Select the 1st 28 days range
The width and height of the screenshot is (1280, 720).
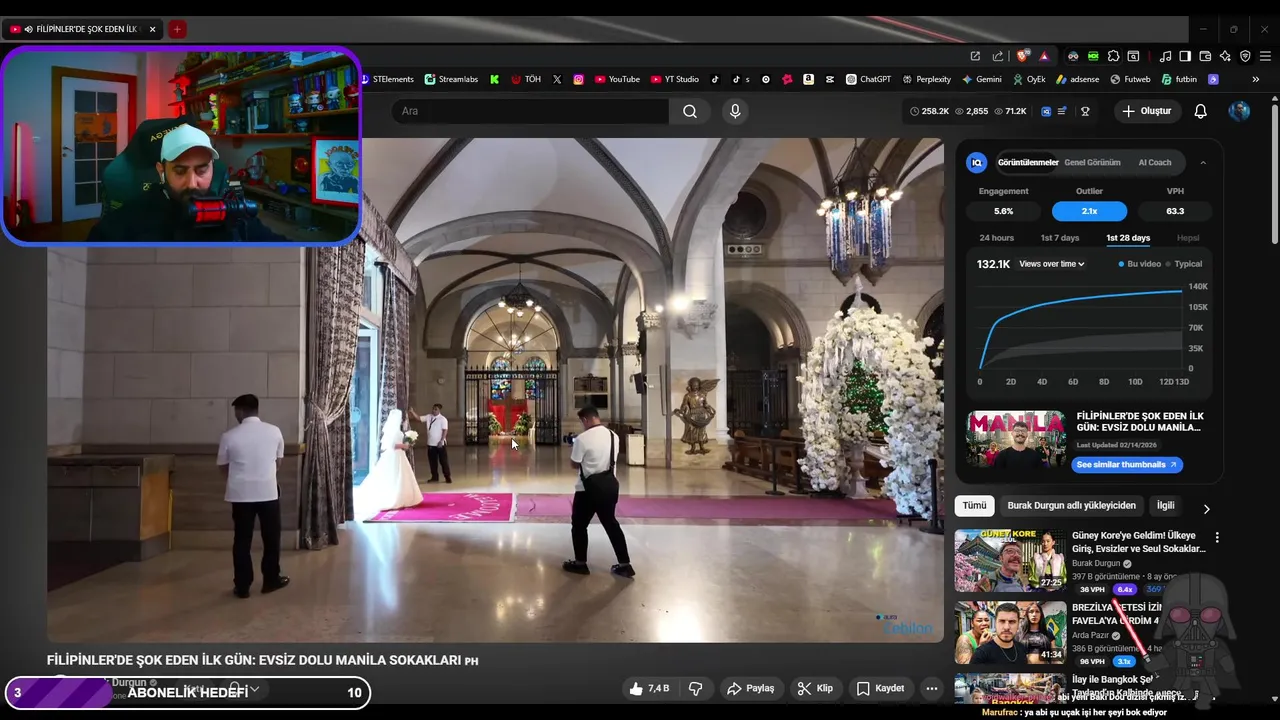(x=1128, y=238)
